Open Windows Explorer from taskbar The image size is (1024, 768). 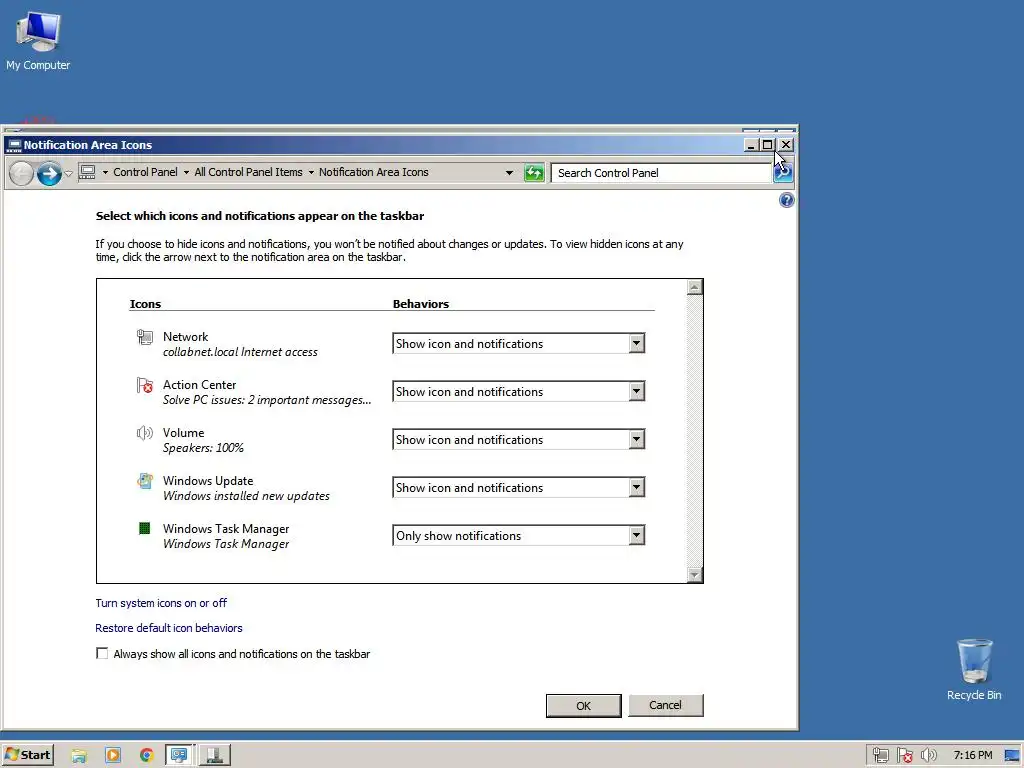click(x=79, y=756)
